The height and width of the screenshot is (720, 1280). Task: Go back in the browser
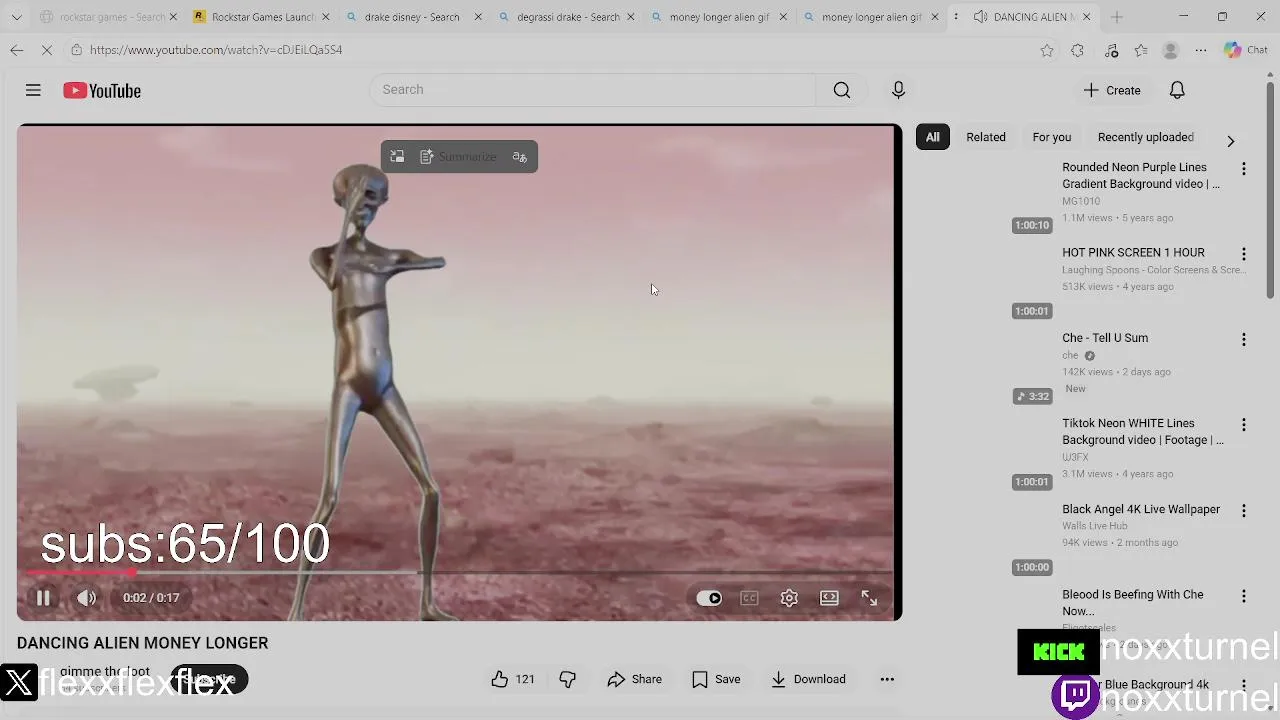[17, 50]
